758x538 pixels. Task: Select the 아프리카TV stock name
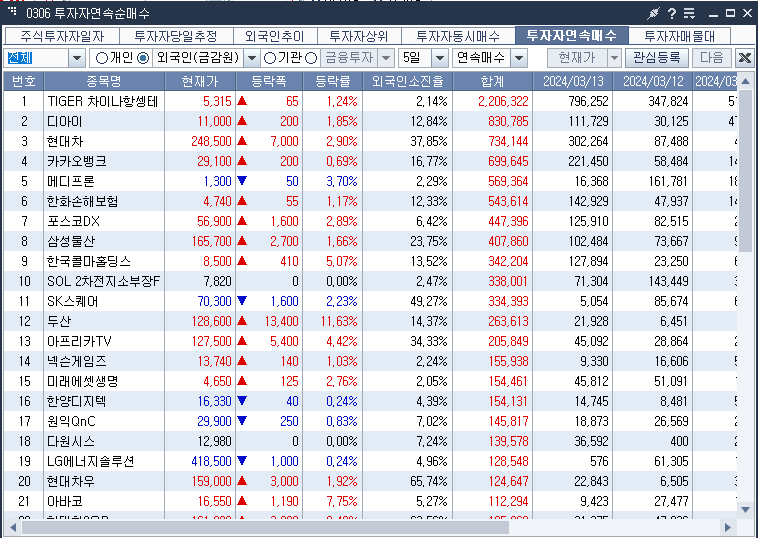(79, 341)
